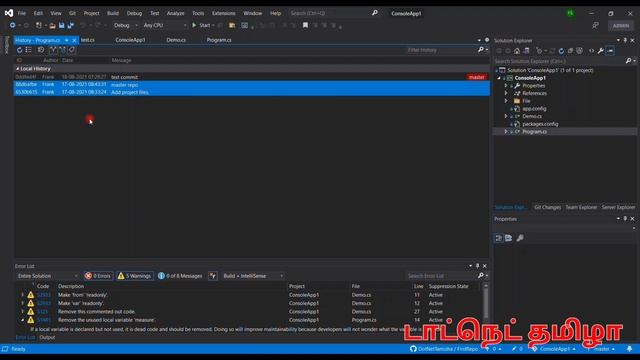Image resolution: width=640 pixels, height=360 pixels.
Task: Open the Analyze menu
Action: 175,13
